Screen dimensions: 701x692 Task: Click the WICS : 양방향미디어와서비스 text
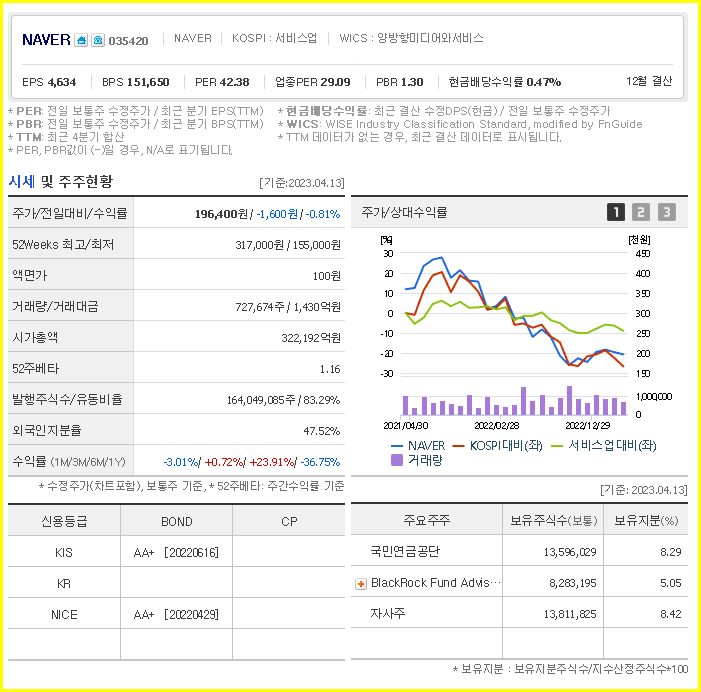[x=411, y=38]
